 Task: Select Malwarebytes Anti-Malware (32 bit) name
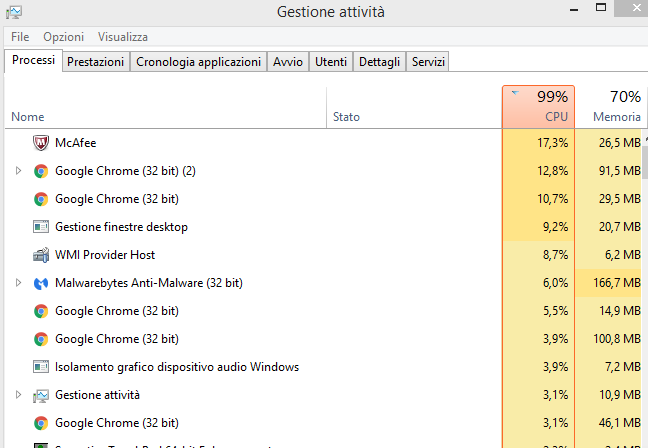coord(149,283)
